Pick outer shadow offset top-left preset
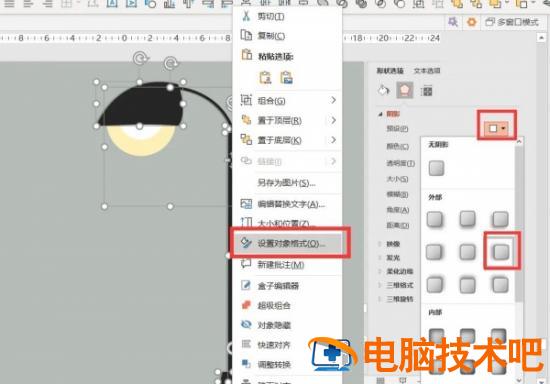Image resolution: width=550 pixels, height=384 pixels. (x=500, y=285)
